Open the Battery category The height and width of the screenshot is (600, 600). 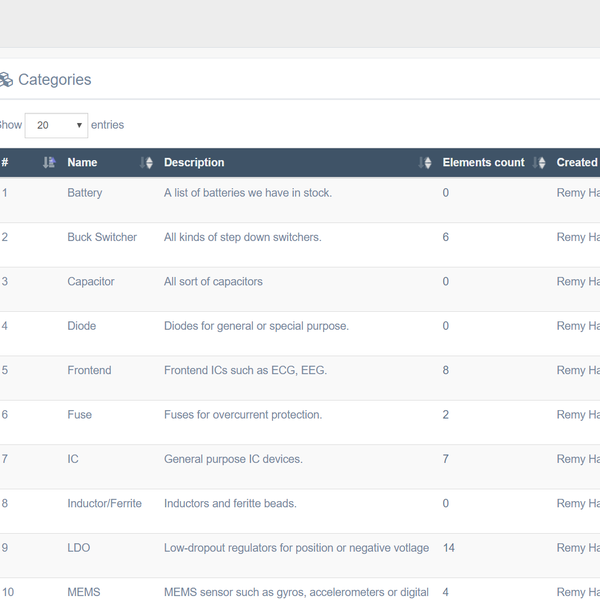coord(85,193)
